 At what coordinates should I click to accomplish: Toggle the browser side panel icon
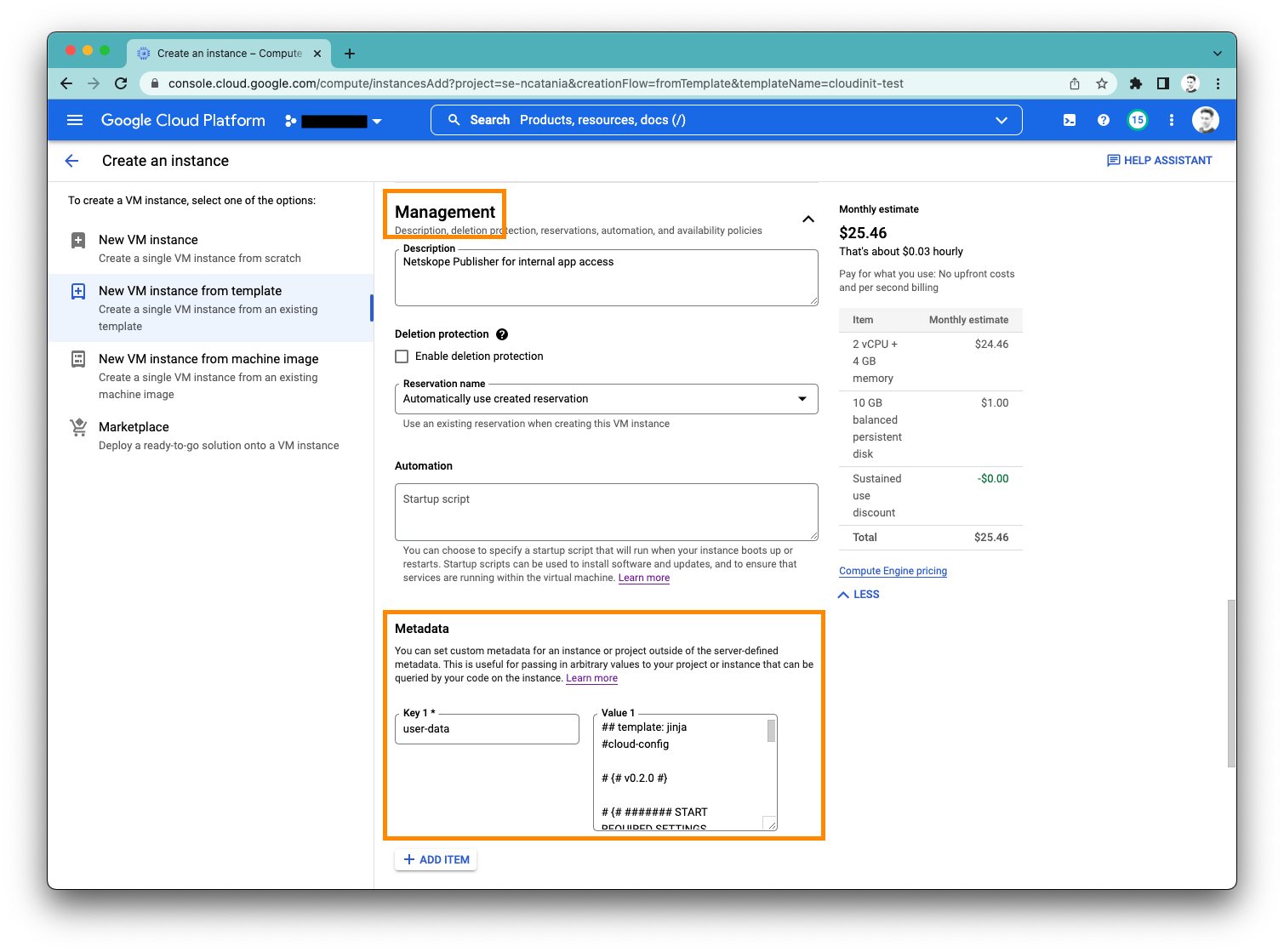pos(1162,83)
